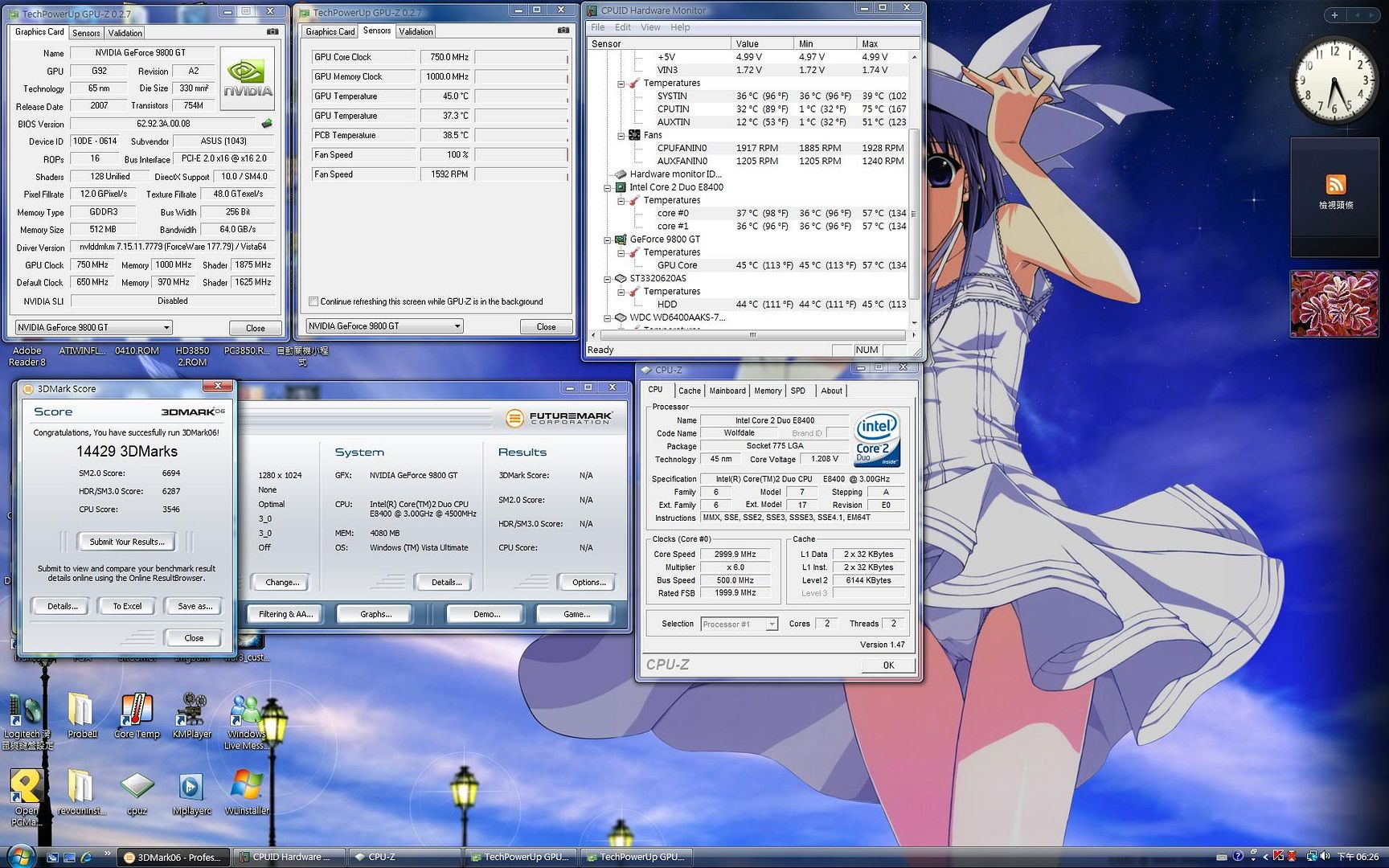Image resolution: width=1389 pixels, height=868 pixels.
Task: Click the horizontal scrollbar in Hardware Monitor
Action: tap(752, 335)
